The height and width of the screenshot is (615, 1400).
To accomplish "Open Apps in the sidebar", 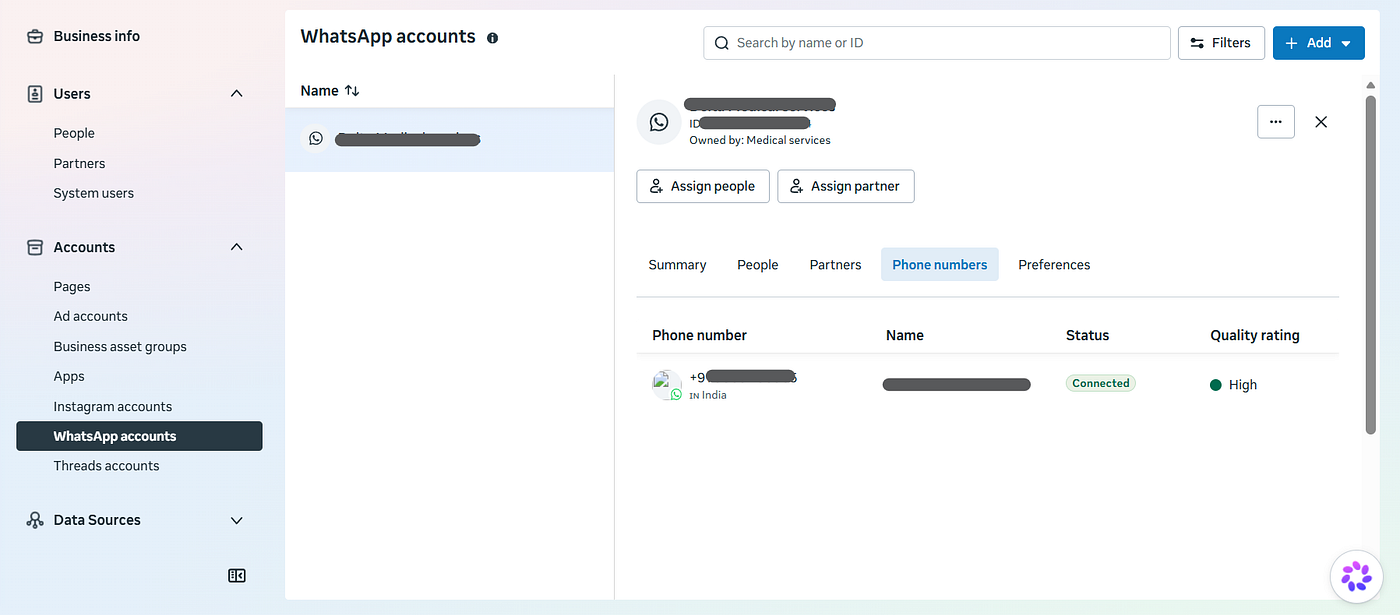I will tap(69, 376).
